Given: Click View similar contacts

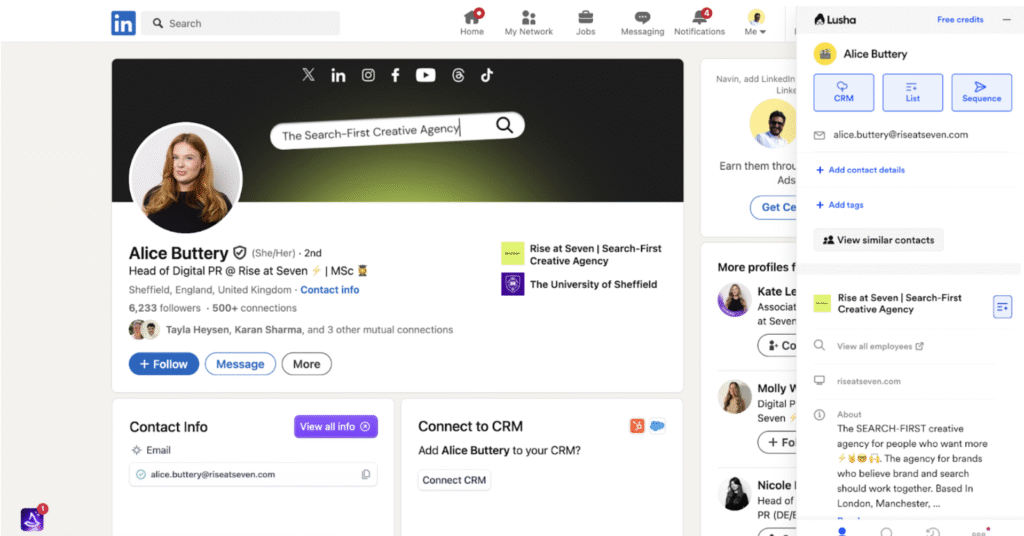Looking at the screenshot, I should pos(878,240).
